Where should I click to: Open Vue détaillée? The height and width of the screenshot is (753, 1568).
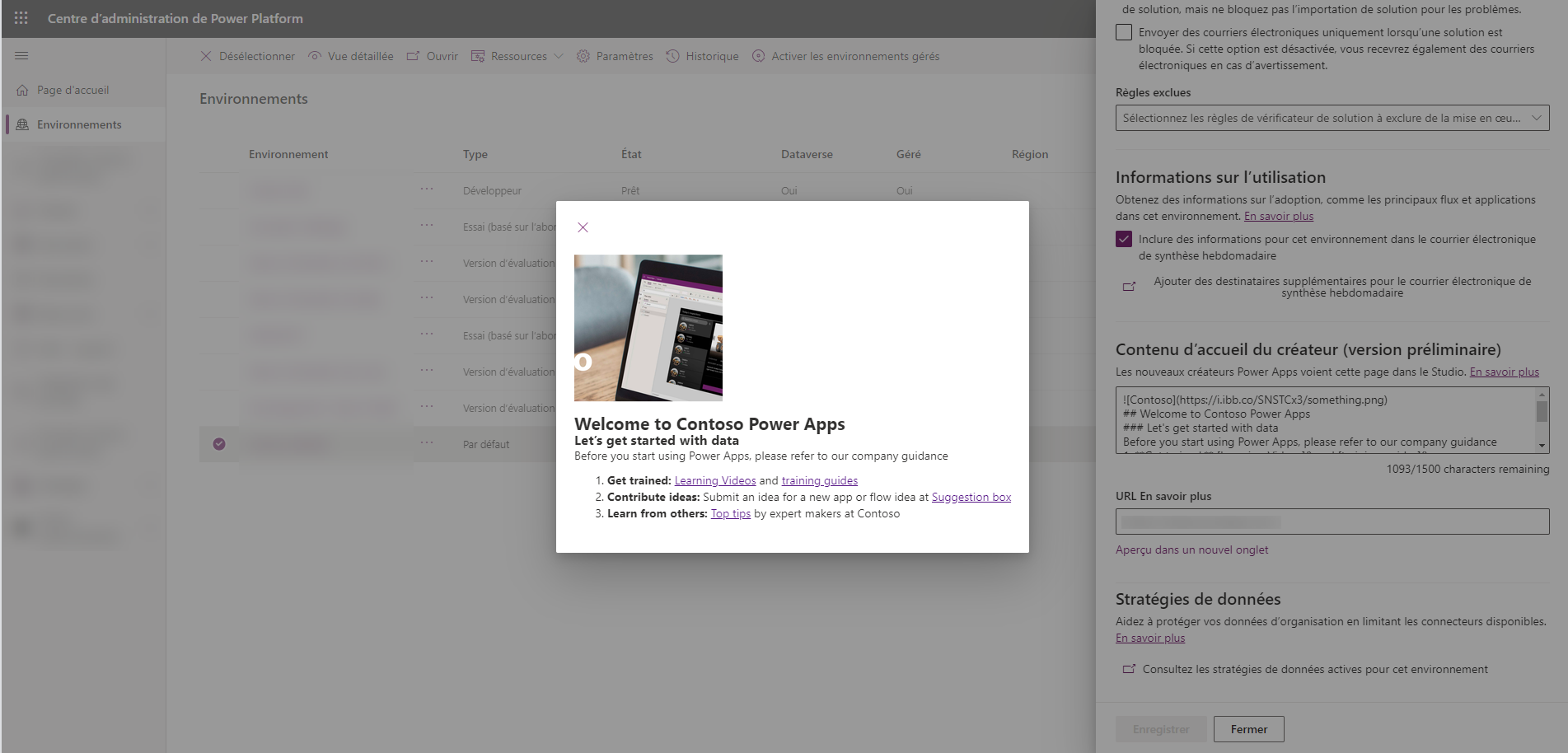(350, 56)
